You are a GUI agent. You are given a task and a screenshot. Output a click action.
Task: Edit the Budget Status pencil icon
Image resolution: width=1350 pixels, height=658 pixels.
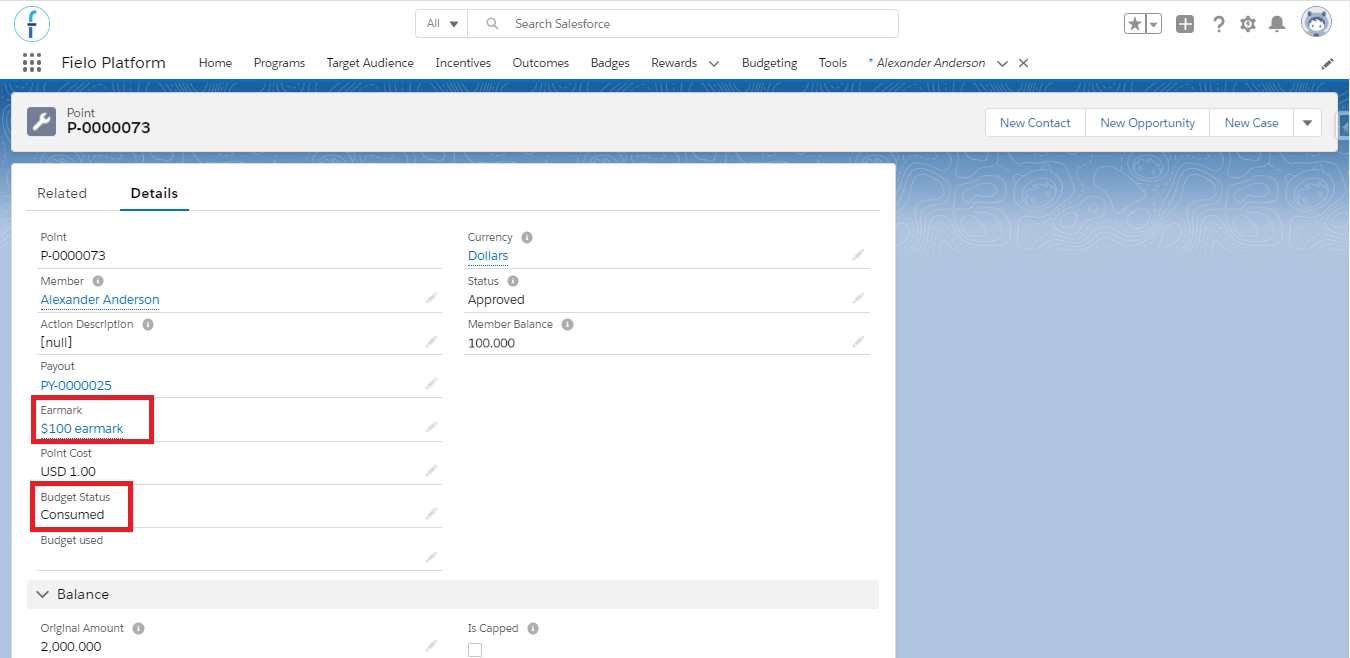click(431, 513)
